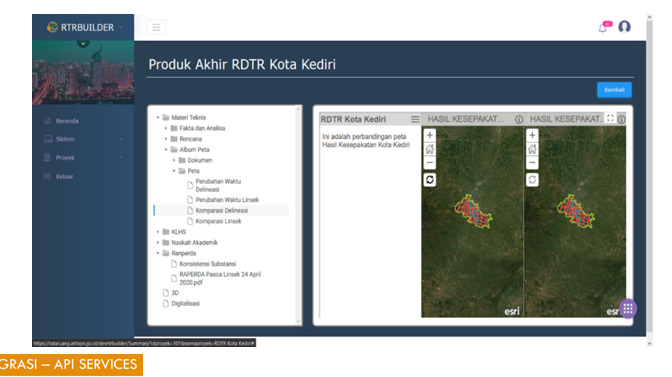Open Perubahan Waktu Delineasi file

218,185
